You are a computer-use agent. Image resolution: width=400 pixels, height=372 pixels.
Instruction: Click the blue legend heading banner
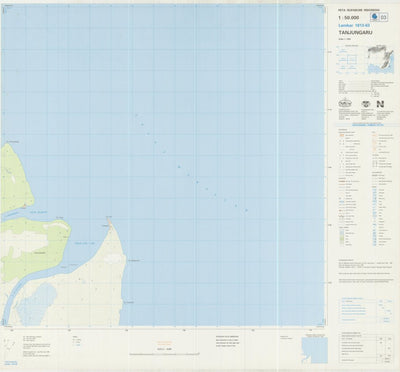coord(368,125)
